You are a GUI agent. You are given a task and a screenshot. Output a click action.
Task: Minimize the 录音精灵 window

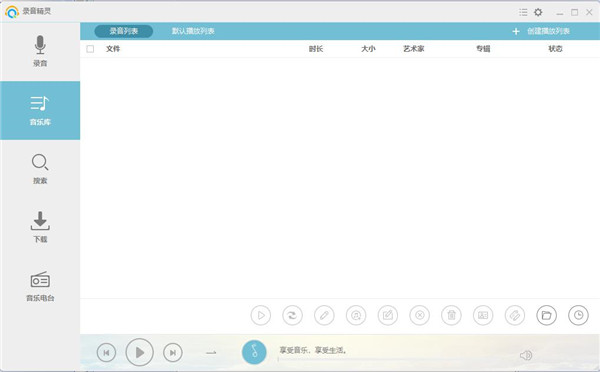click(x=560, y=13)
